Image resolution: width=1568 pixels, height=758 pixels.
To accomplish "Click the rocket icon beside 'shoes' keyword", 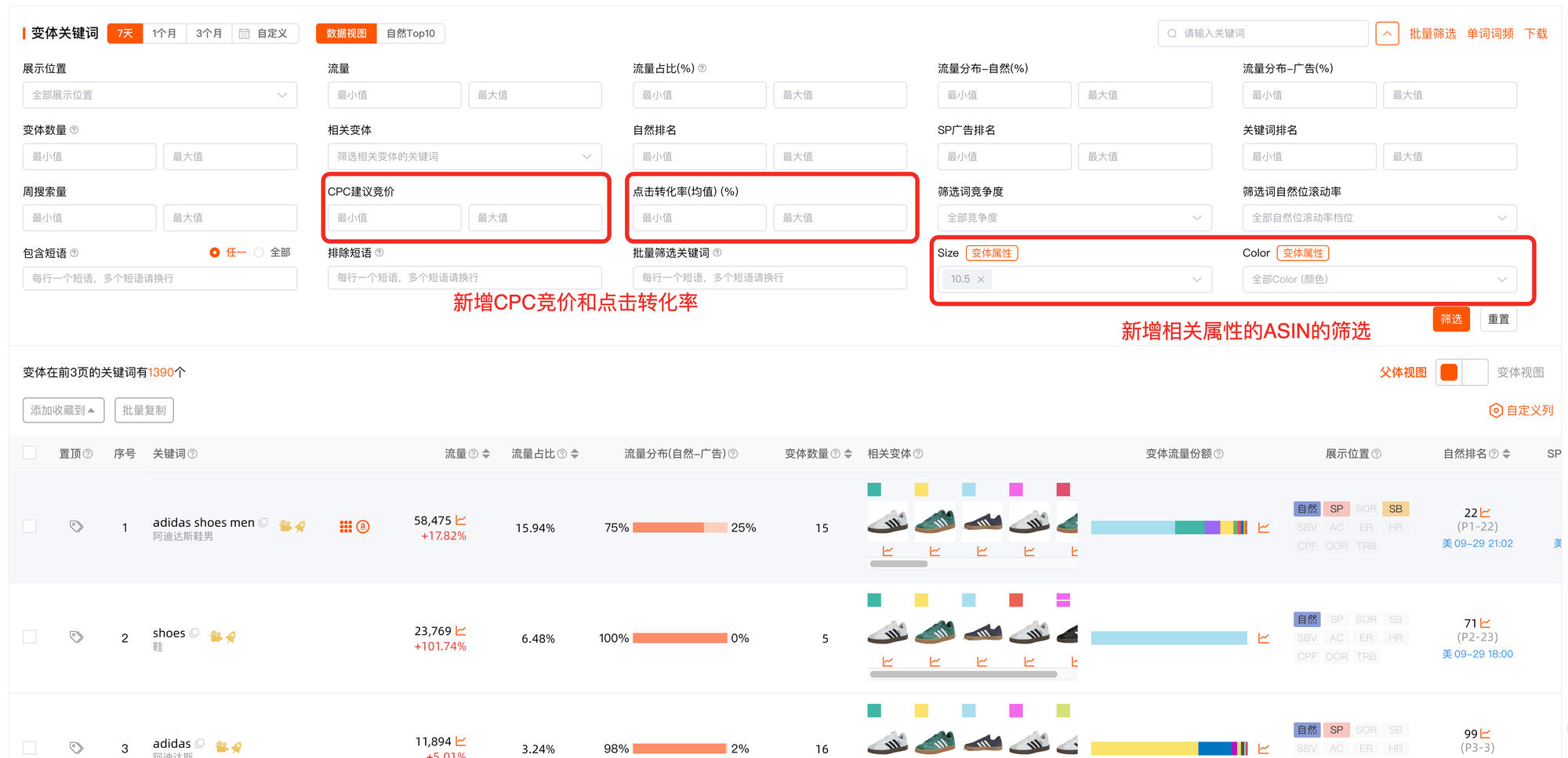I will click(230, 637).
